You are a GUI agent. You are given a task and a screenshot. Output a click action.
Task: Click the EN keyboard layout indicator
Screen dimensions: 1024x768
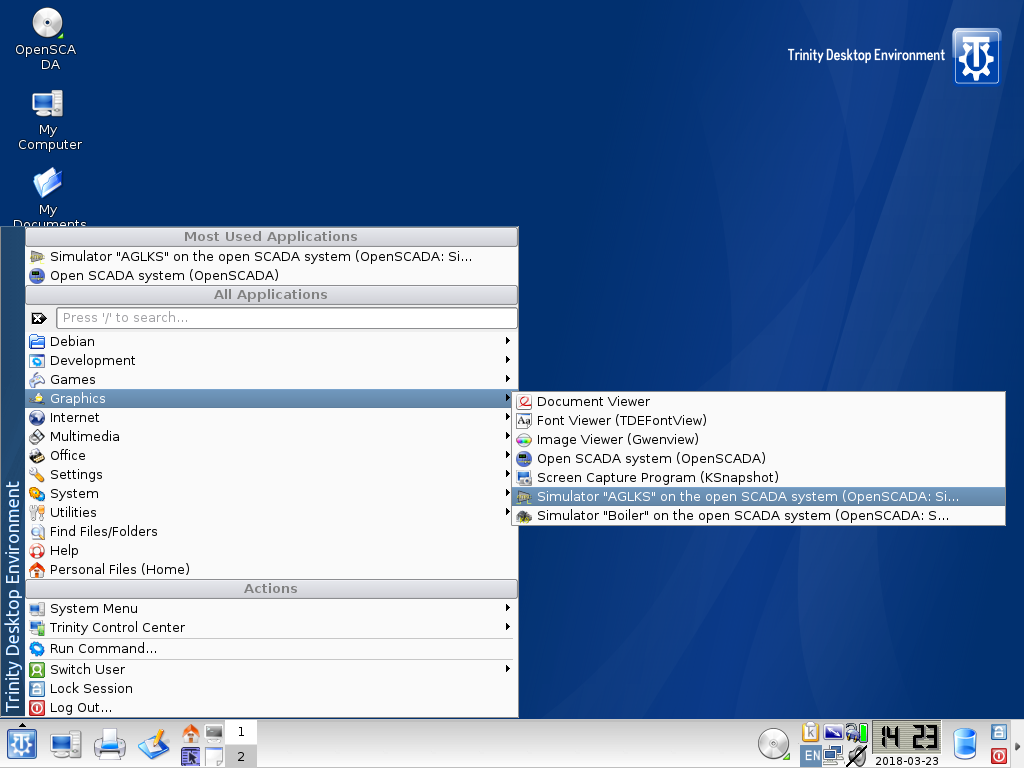point(811,756)
